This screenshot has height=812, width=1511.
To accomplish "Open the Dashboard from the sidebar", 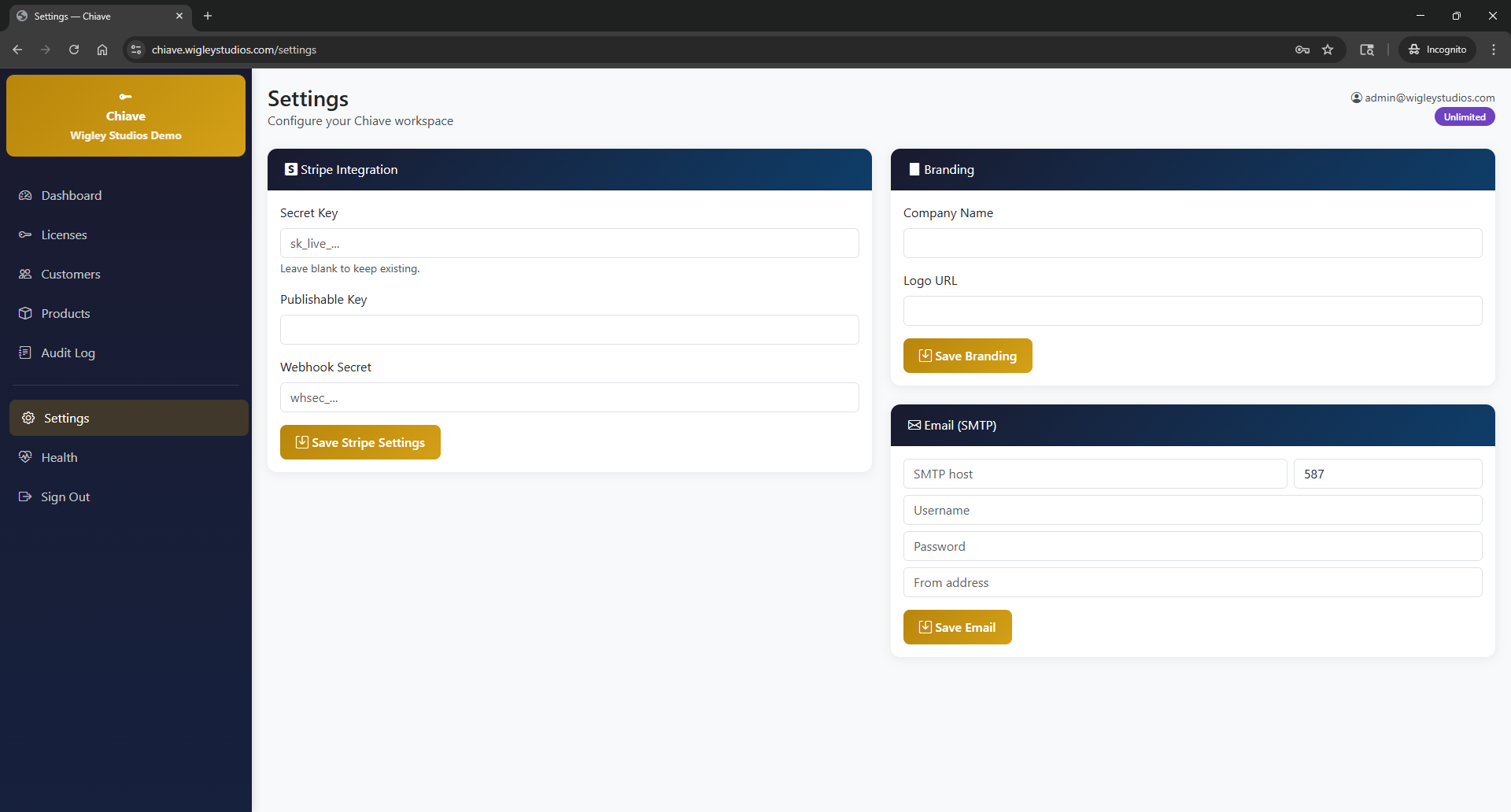I will tap(71, 195).
